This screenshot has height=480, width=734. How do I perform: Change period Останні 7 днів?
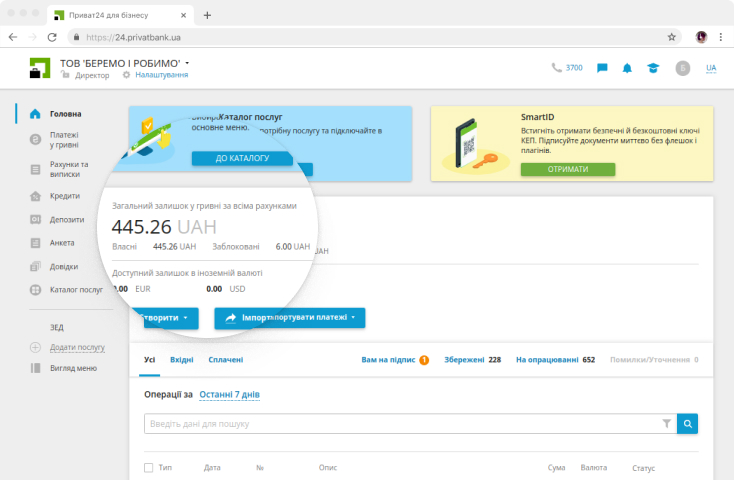pos(229,395)
